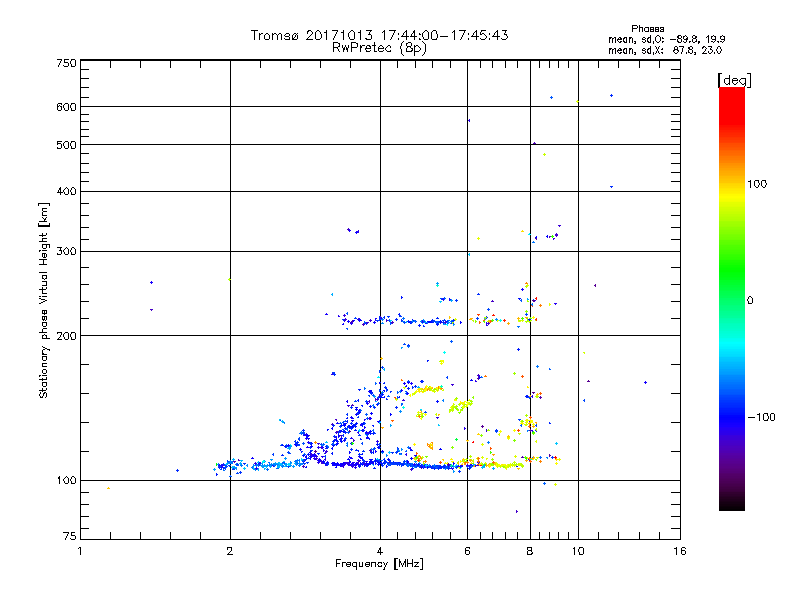Click the plot title 'Tromsø 20171013 17:44:00-17:45:43'
800x600 pixels.
379,35
